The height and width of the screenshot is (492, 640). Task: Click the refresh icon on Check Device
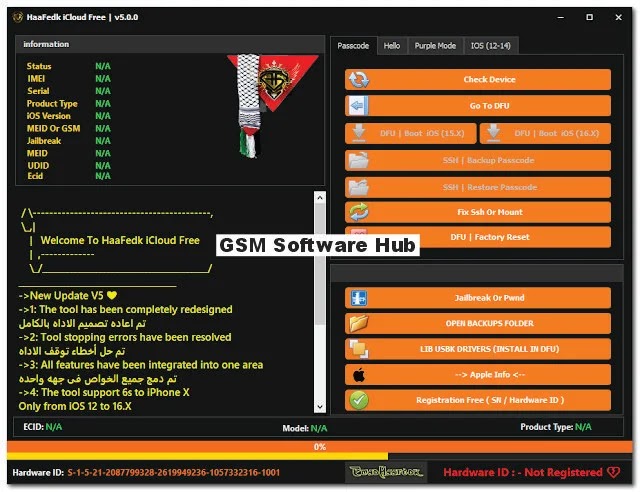(359, 80)
